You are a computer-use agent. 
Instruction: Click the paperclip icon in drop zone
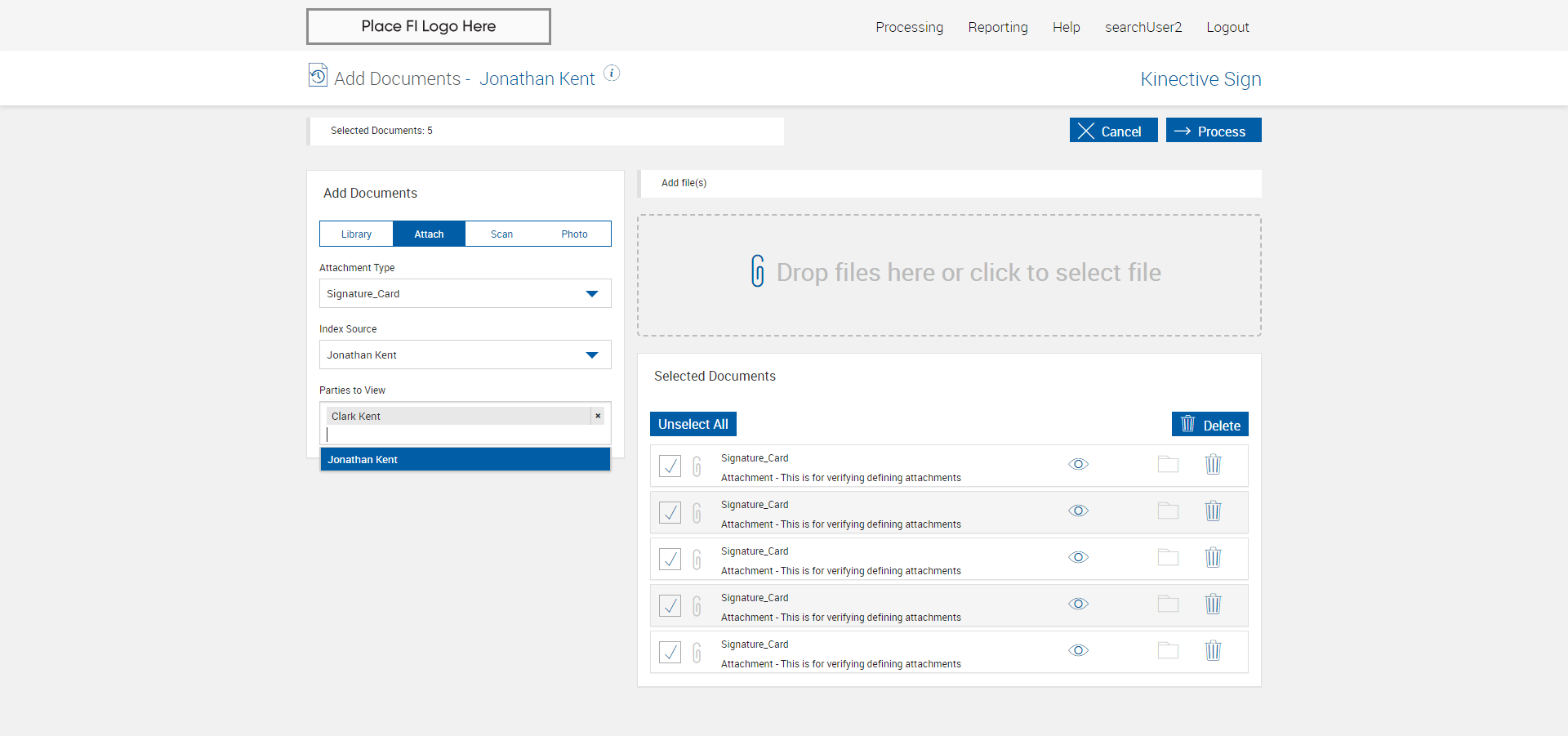tap(758, 272)
